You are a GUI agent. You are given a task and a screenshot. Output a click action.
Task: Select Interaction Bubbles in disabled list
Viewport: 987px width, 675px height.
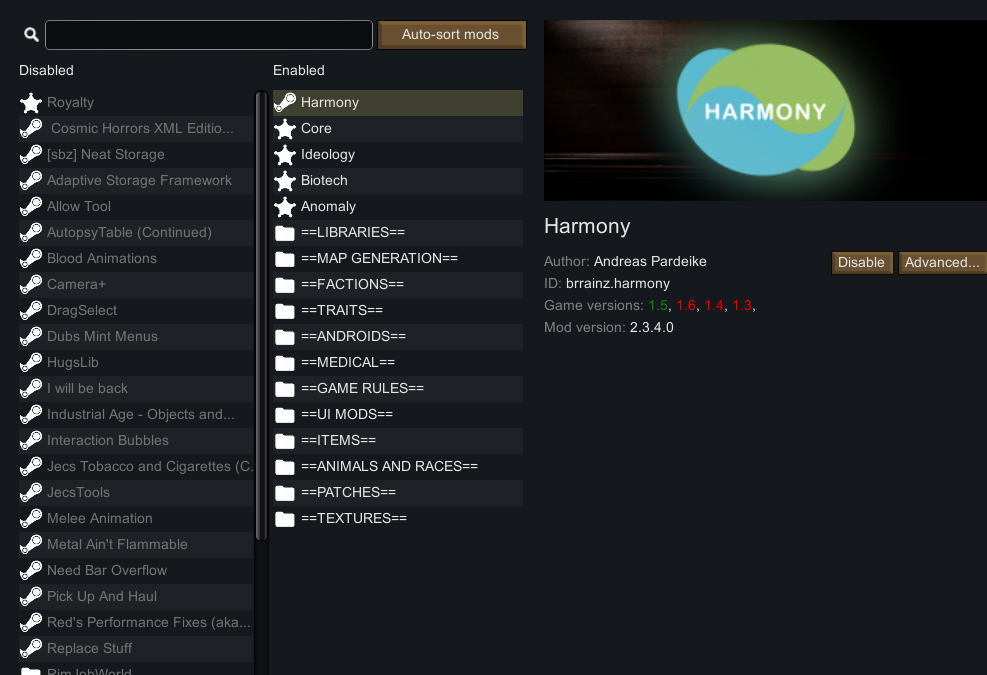point(136,441)
